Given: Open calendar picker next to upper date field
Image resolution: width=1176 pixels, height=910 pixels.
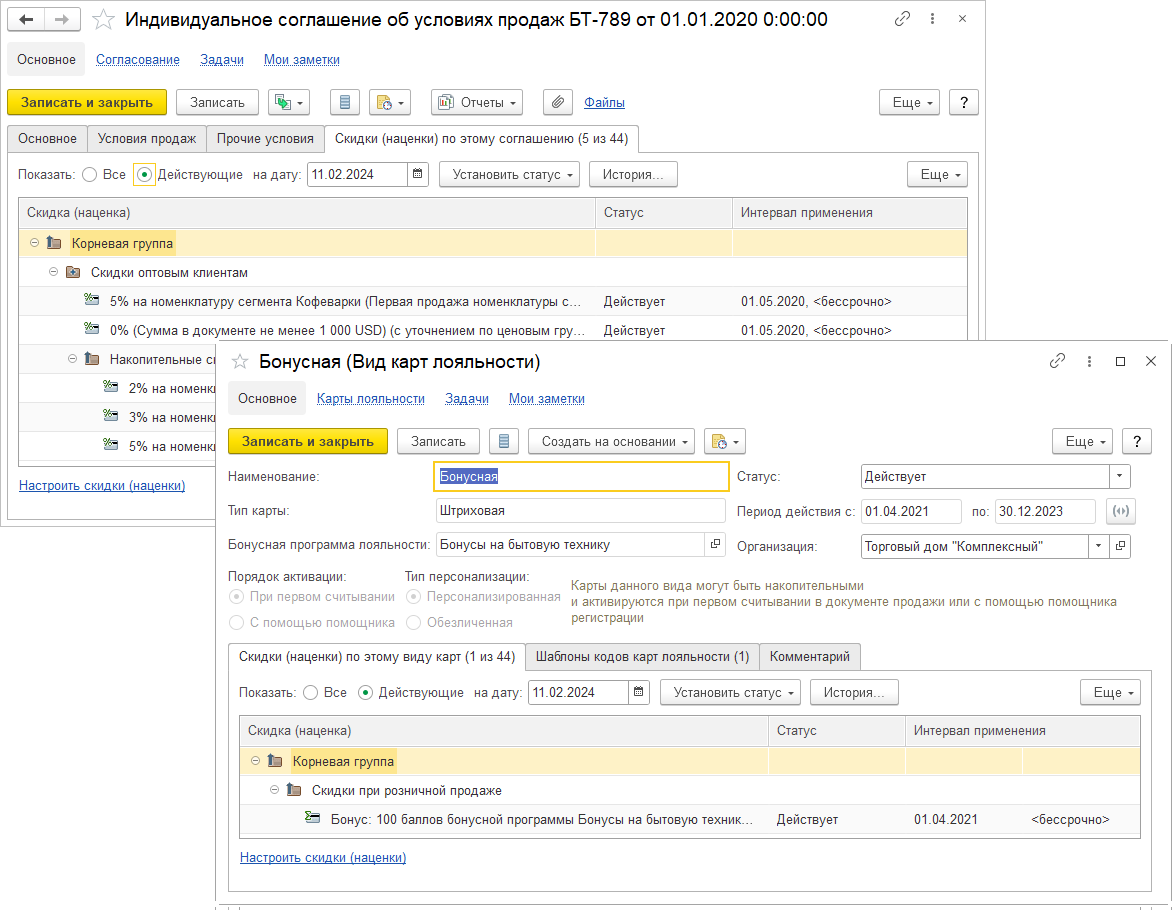Looking at the screenshot, I should 418,174.
